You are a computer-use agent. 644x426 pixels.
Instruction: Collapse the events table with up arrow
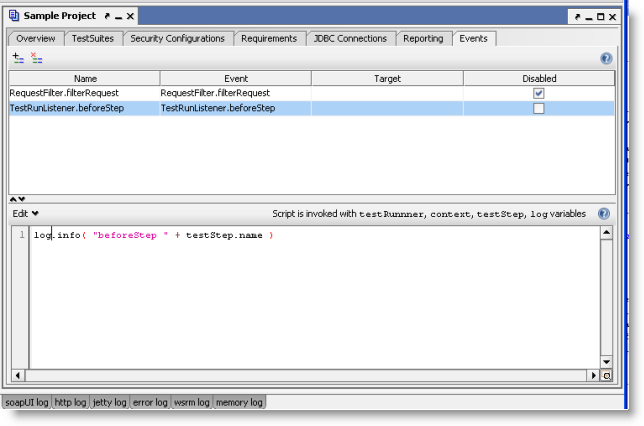point(13,199)
